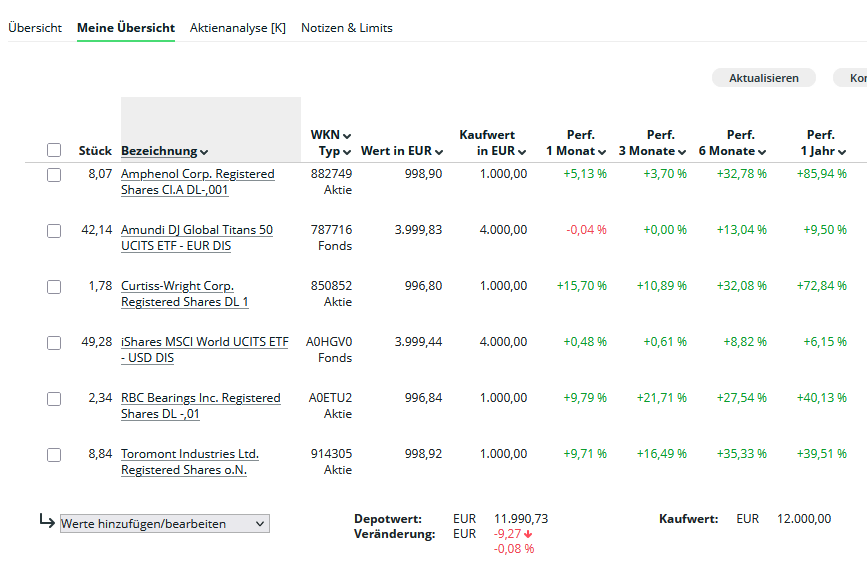Click WKN value 787716
Viewport: 867px width, 568px height.
(331, 230)
